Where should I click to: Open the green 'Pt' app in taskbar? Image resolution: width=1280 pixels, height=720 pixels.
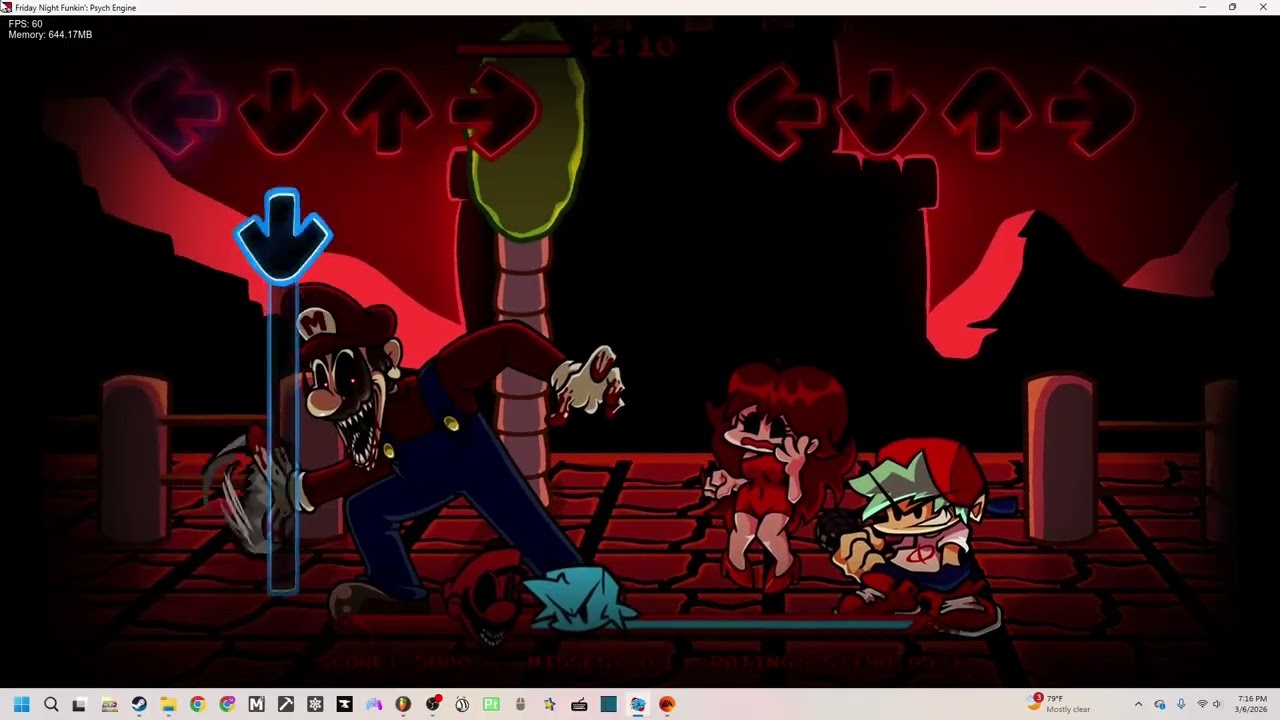point(491,704)
